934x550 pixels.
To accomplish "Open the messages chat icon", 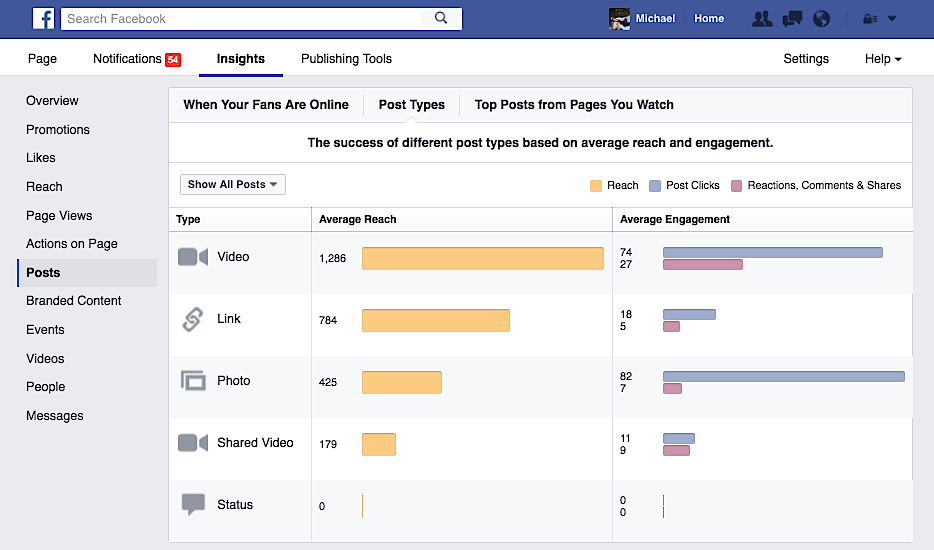I will (792, 19).
